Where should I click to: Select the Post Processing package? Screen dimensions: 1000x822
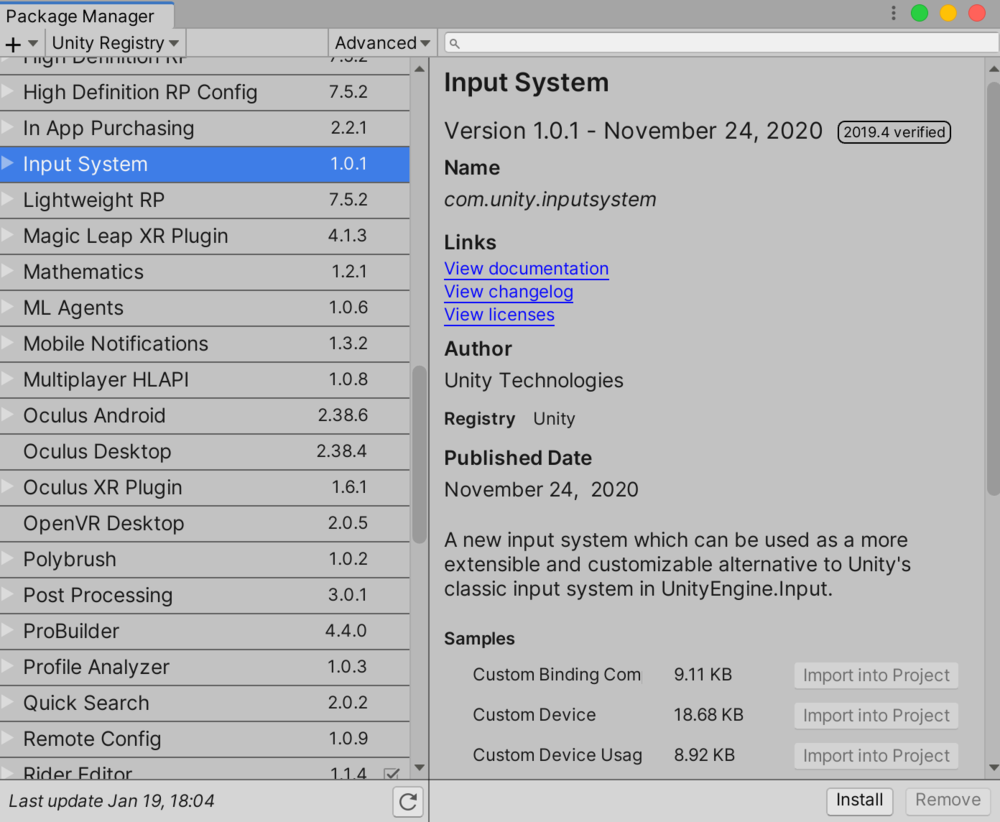[204, 595]
